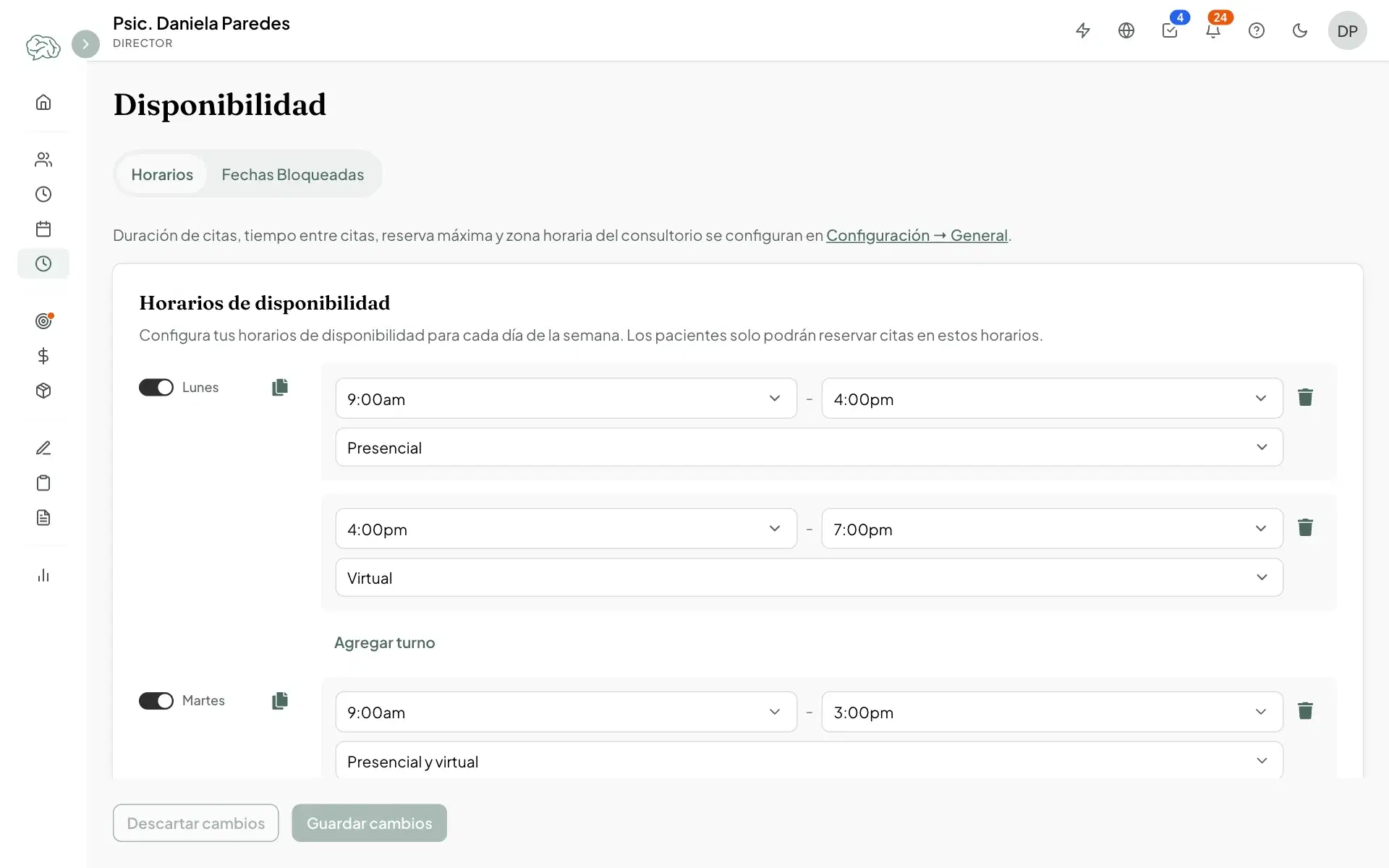
Task: Click the notifications bell with 24 badge
Action: pos(1213,30)
